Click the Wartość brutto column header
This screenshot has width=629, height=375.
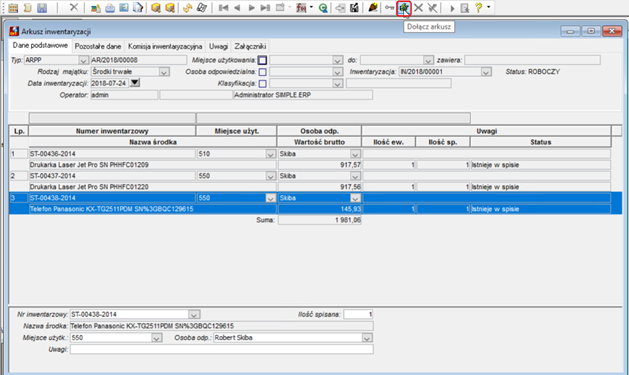pos(319,142)
